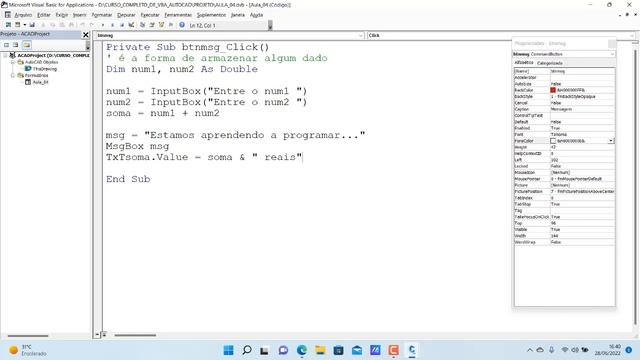Click the Insert UserForm toolbar icon
Image resolution: width=640 pixels, height=360 pixels.
pos(18,25)
